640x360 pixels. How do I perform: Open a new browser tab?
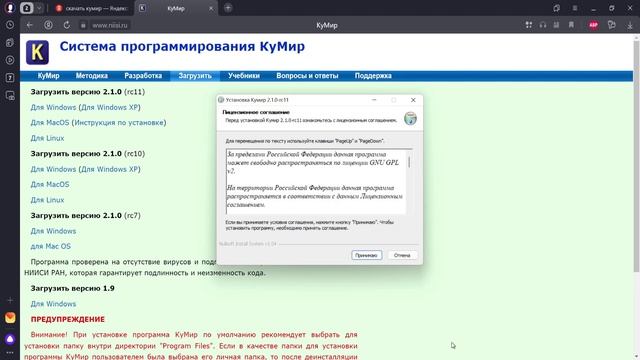click(228, 8)
